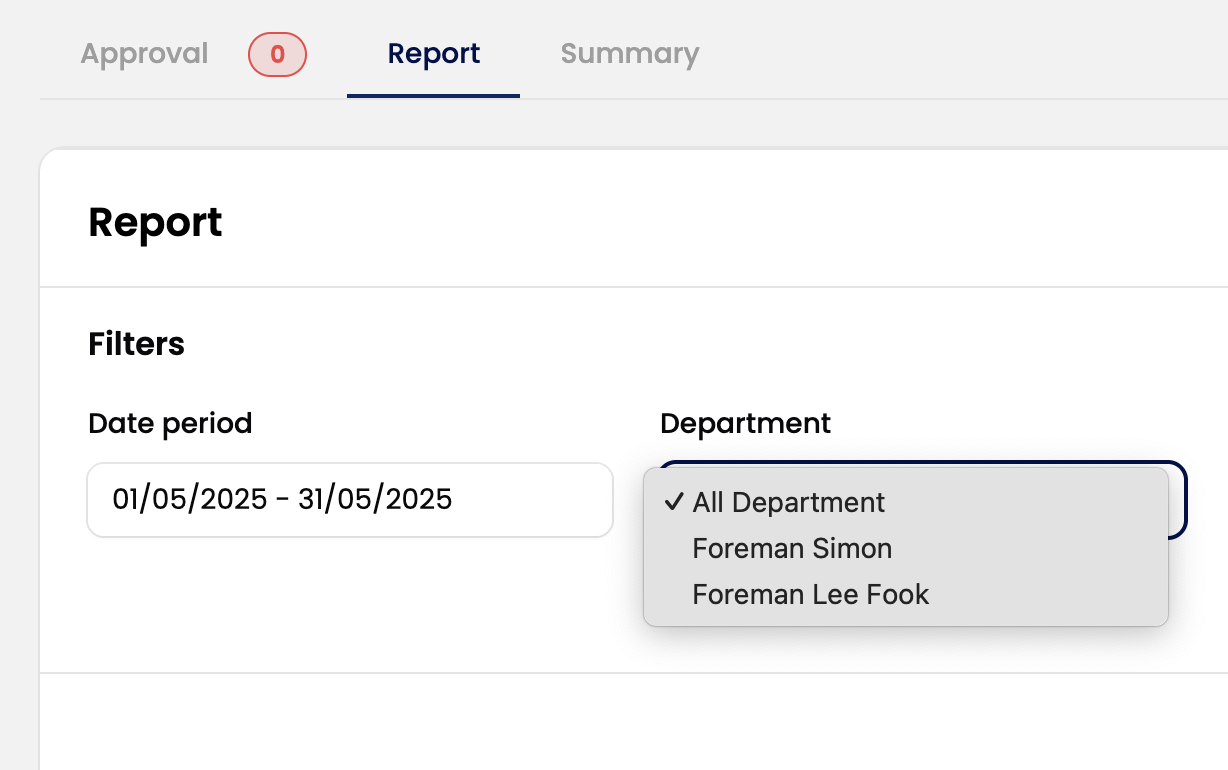
Task: Click the 31/05/2025 end date text
Action: coord(375,499)
